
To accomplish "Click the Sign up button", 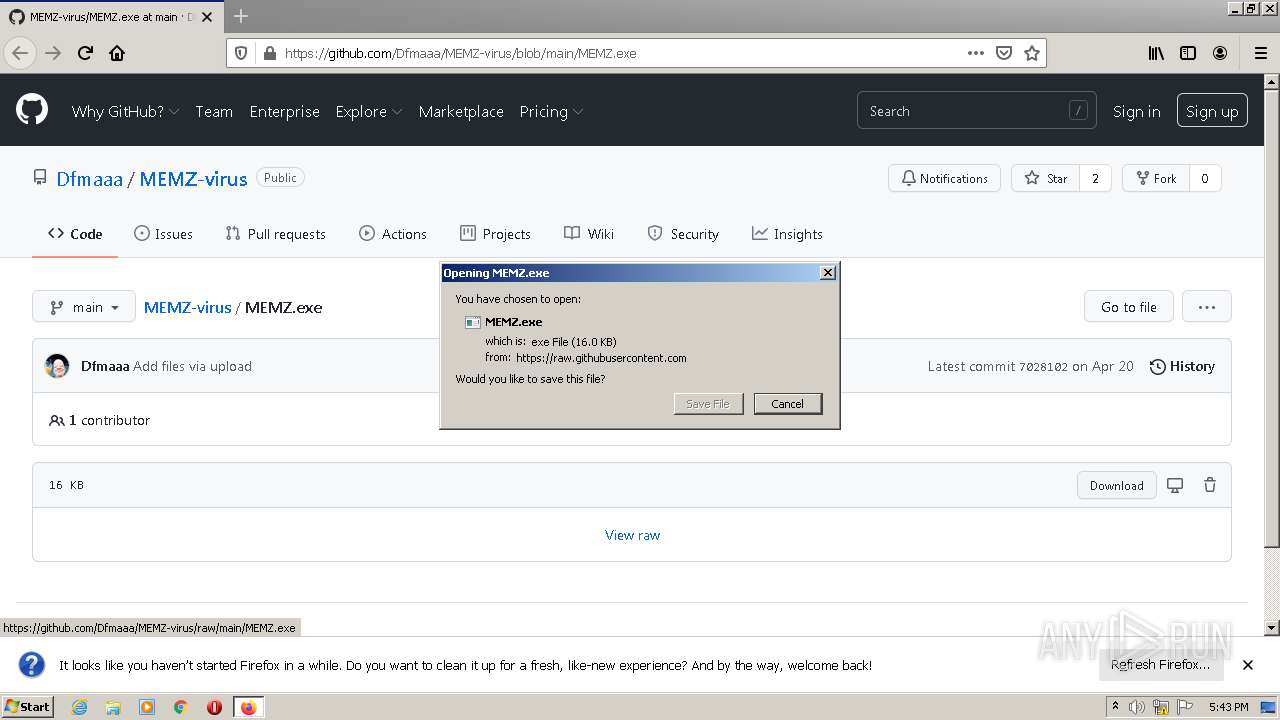I will (x=1212, y=111).
